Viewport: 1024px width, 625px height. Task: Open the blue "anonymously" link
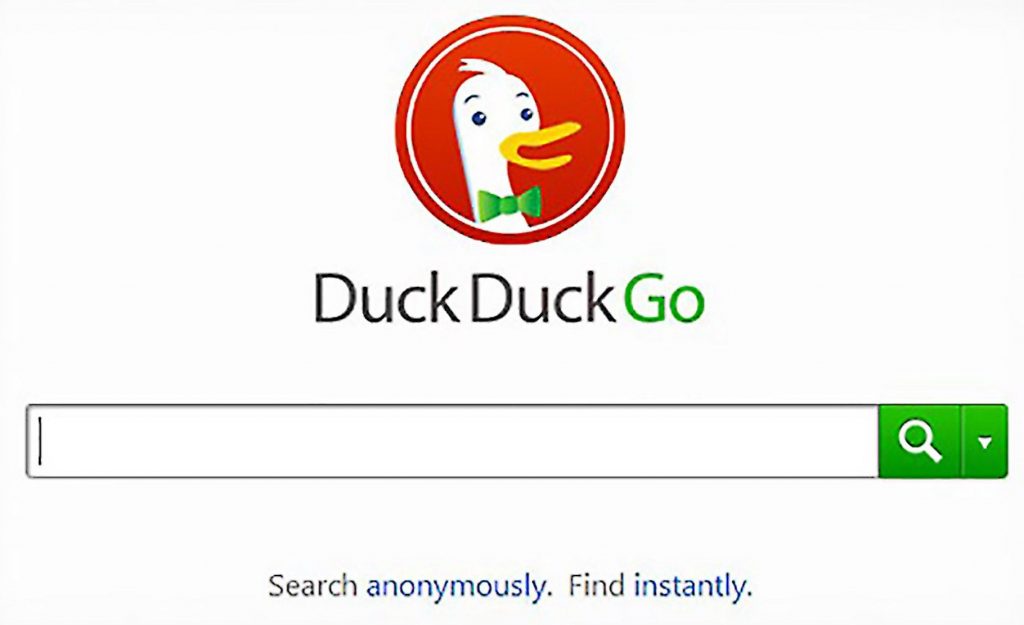[456, 586]
